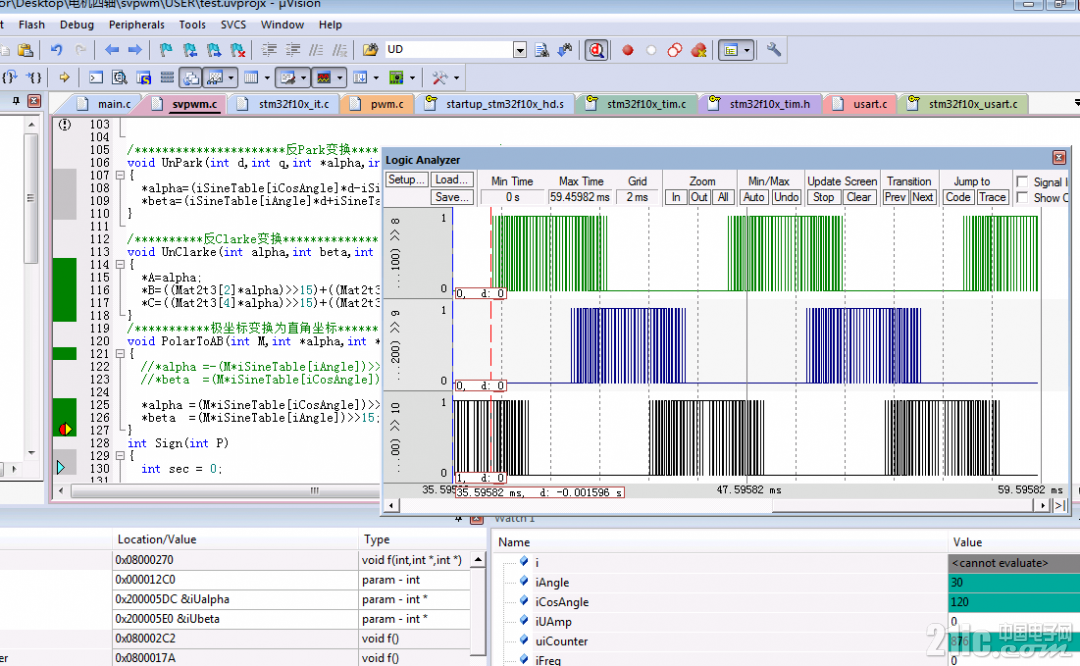Open the Toolbox dropdown arrow
Screen dimensions: 1080x666
[x=457, y=78]
